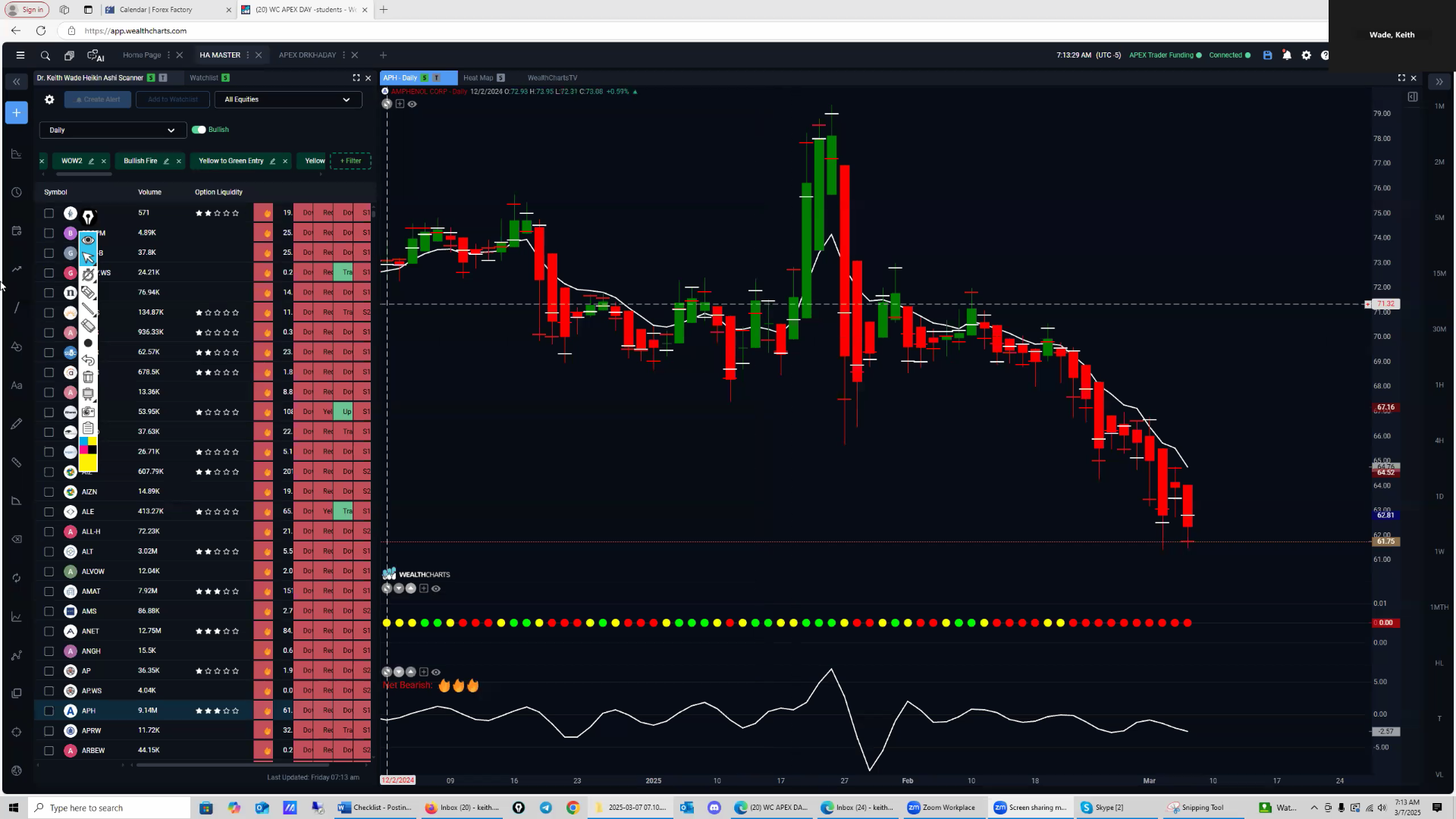Check the box for the ANET row
1456x819 pixels.
pyautogui.click(x=49, y=632)
